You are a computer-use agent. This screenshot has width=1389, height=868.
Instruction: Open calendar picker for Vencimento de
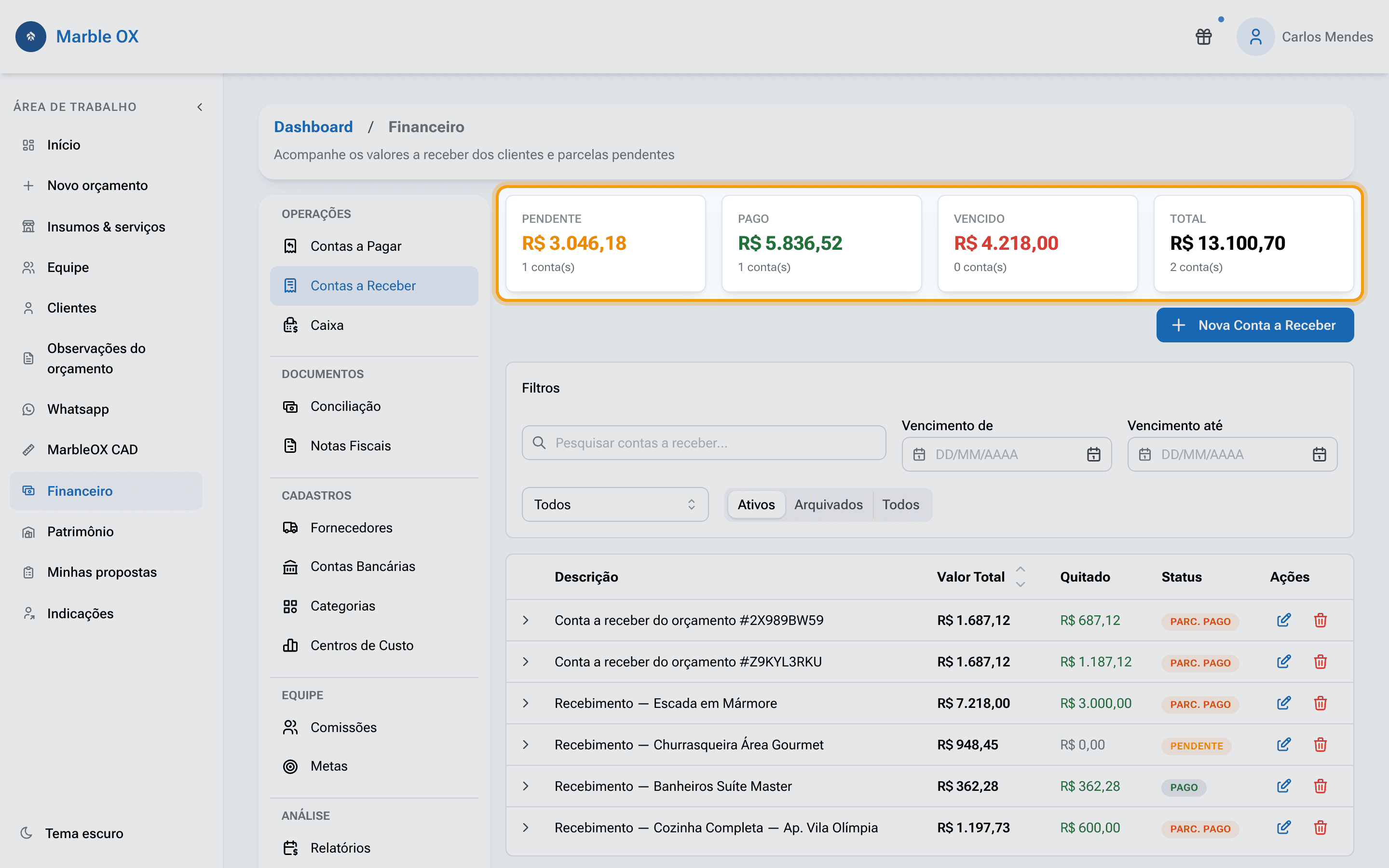pos(1093,454)
